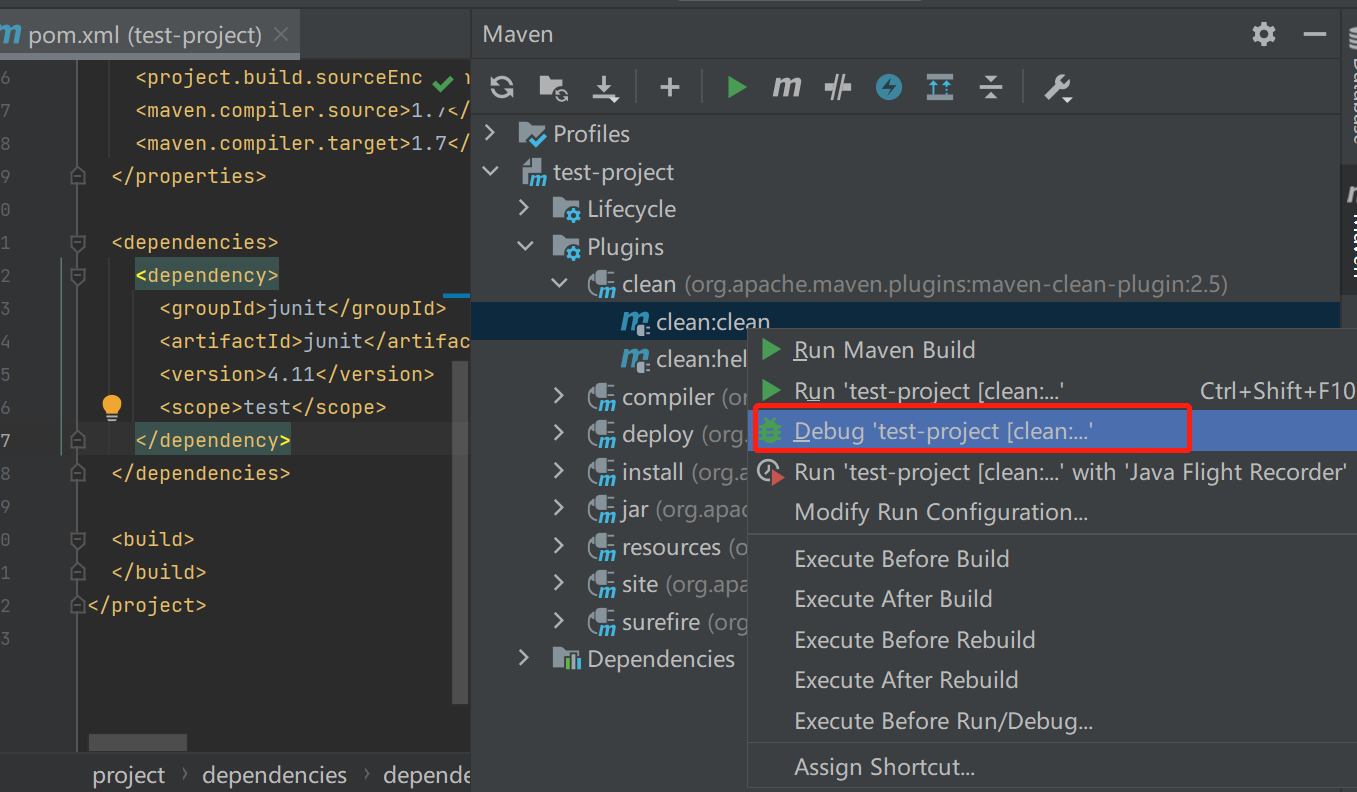Expand the Profiles node
The width and height of the screenshot is (1357, 792).
[490, 133]
